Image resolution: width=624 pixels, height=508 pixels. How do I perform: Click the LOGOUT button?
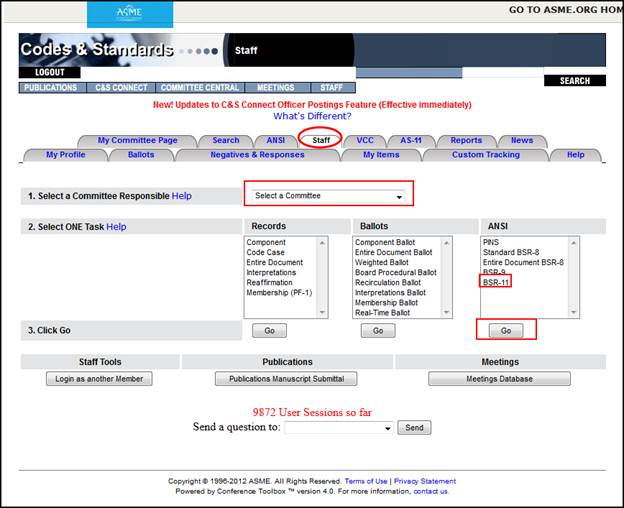pyautogui.click(x=49, y=72)
